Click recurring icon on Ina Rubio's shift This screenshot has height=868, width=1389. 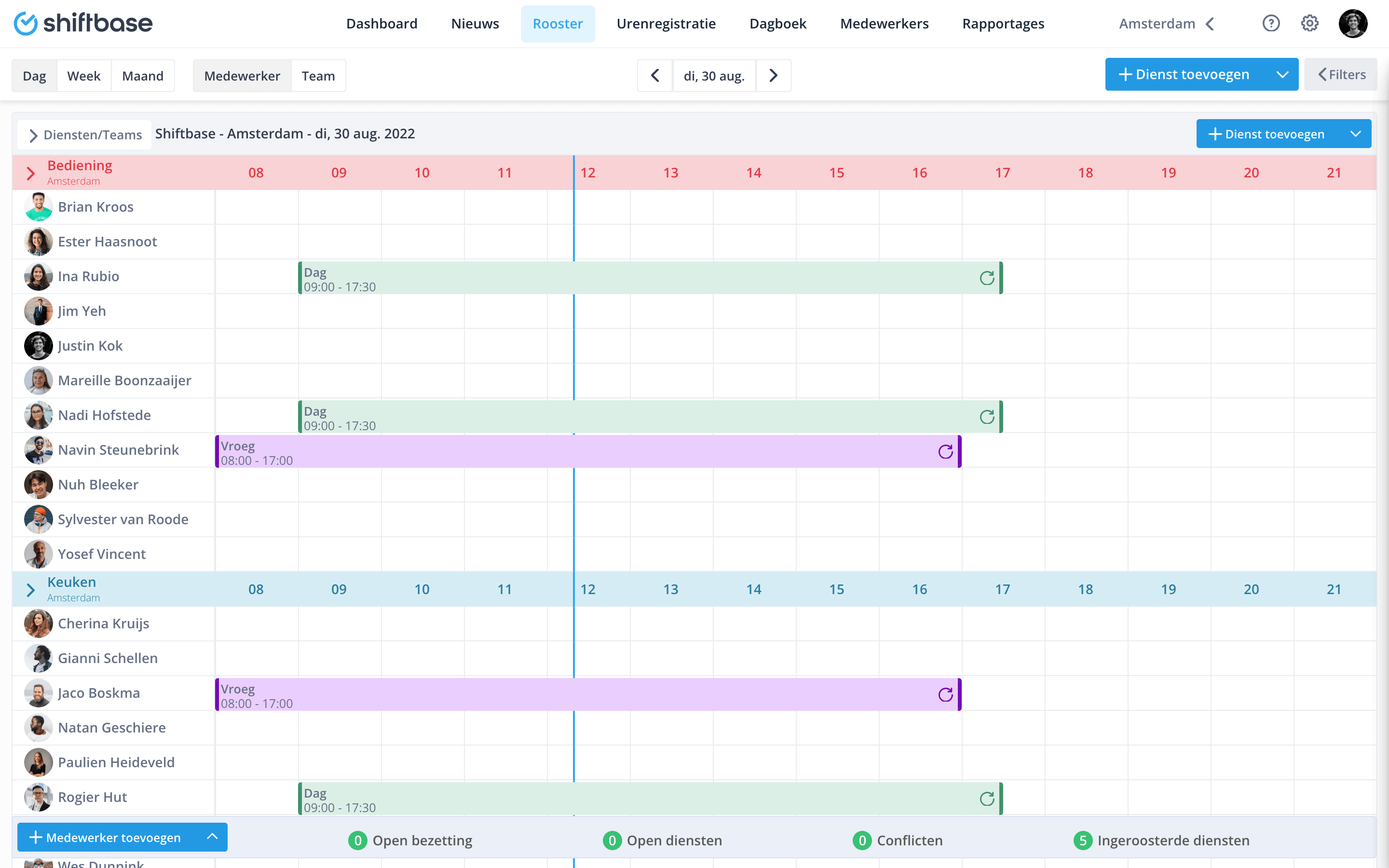(987, 278)
